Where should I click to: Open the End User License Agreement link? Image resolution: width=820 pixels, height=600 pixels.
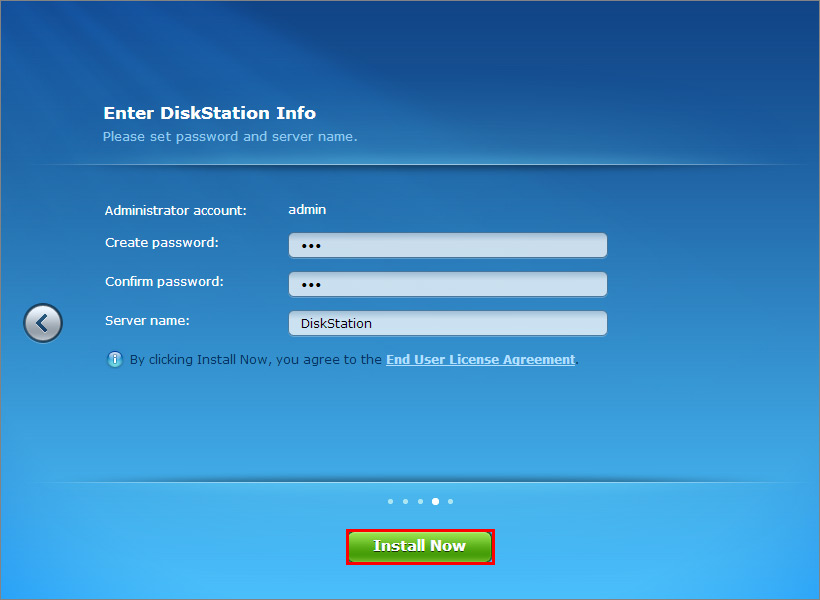(481, 359)
